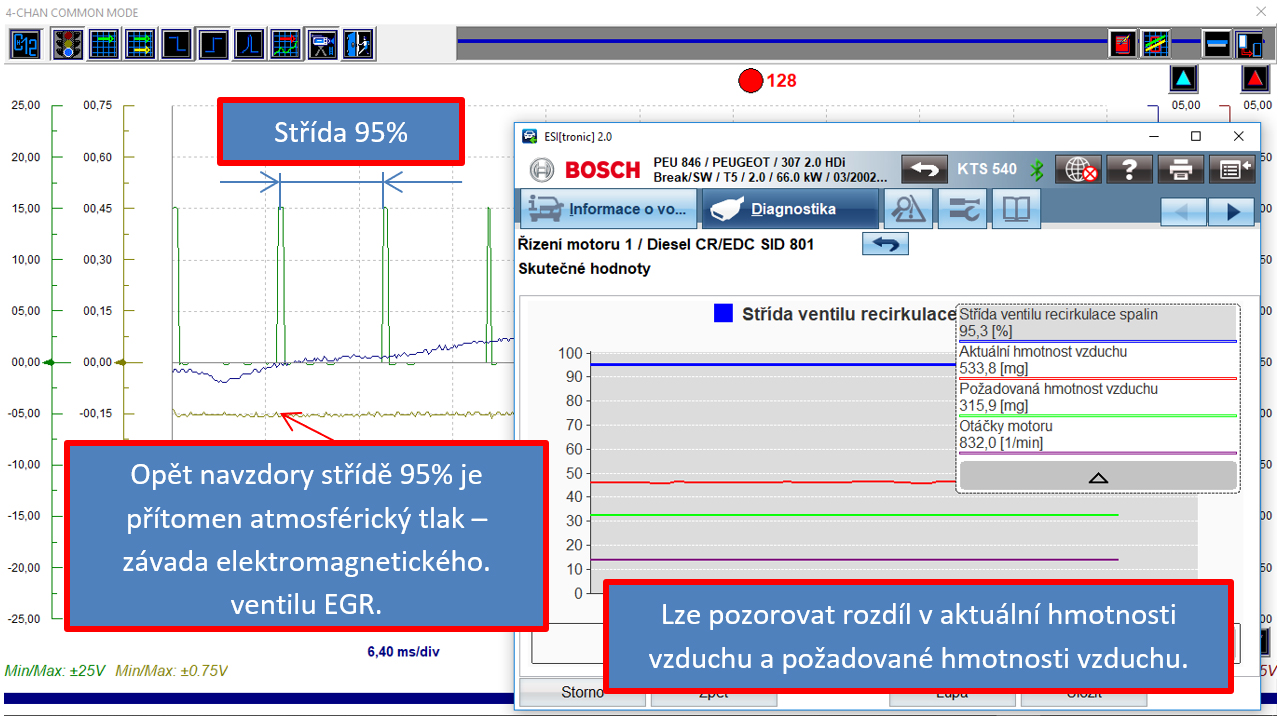The width and height of the screenshot is (1278, 716).
Task: Click the previous left arrow navigation button
Action: pyautogui.click(x=1184, y=211)
